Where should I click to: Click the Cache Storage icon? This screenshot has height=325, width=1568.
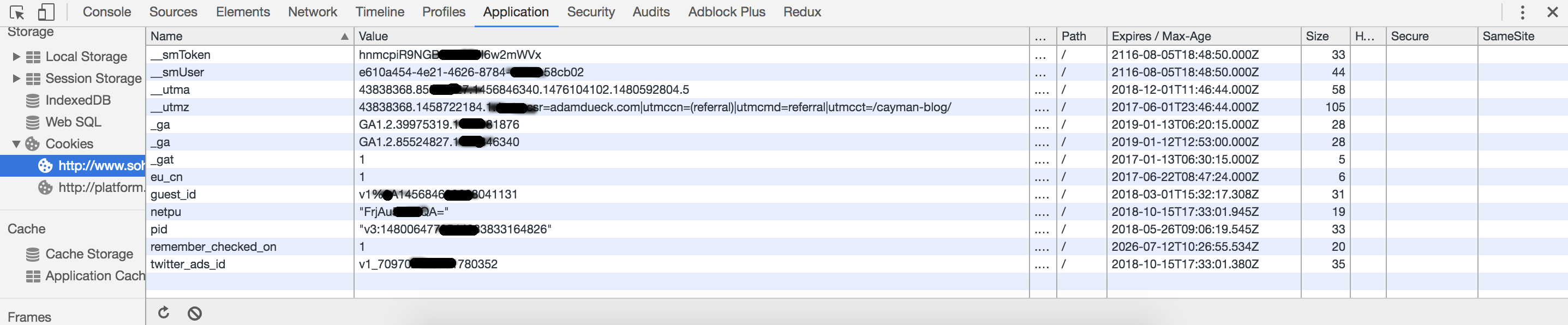pos(33,254)
